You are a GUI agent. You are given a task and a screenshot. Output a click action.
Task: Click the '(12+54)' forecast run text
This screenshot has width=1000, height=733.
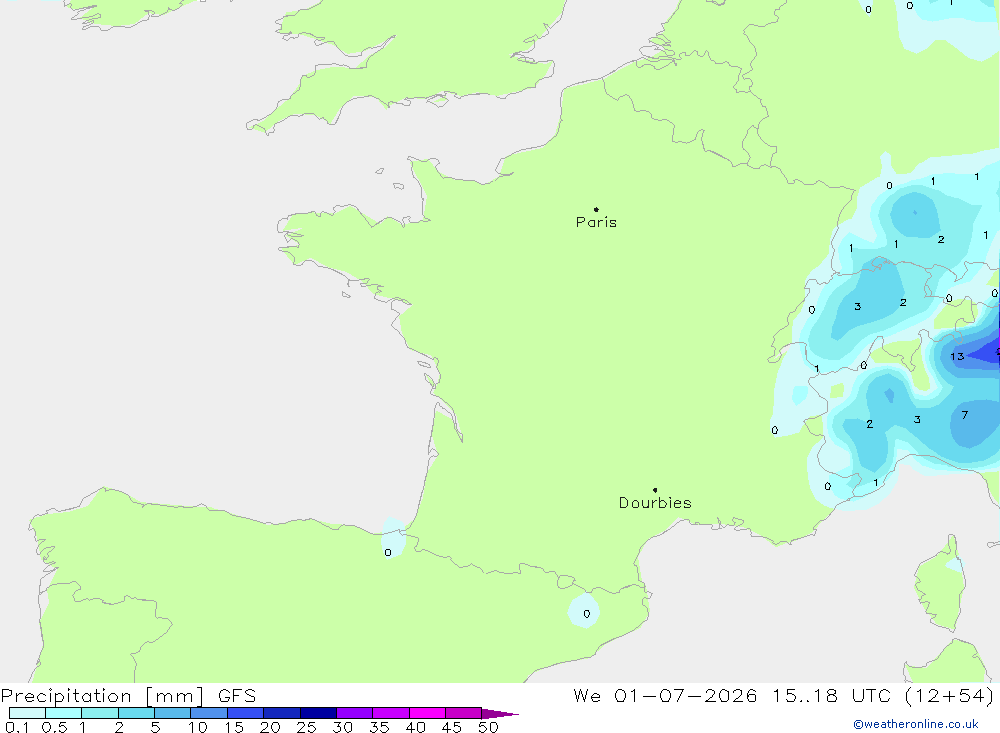click(x=949, y=696)
